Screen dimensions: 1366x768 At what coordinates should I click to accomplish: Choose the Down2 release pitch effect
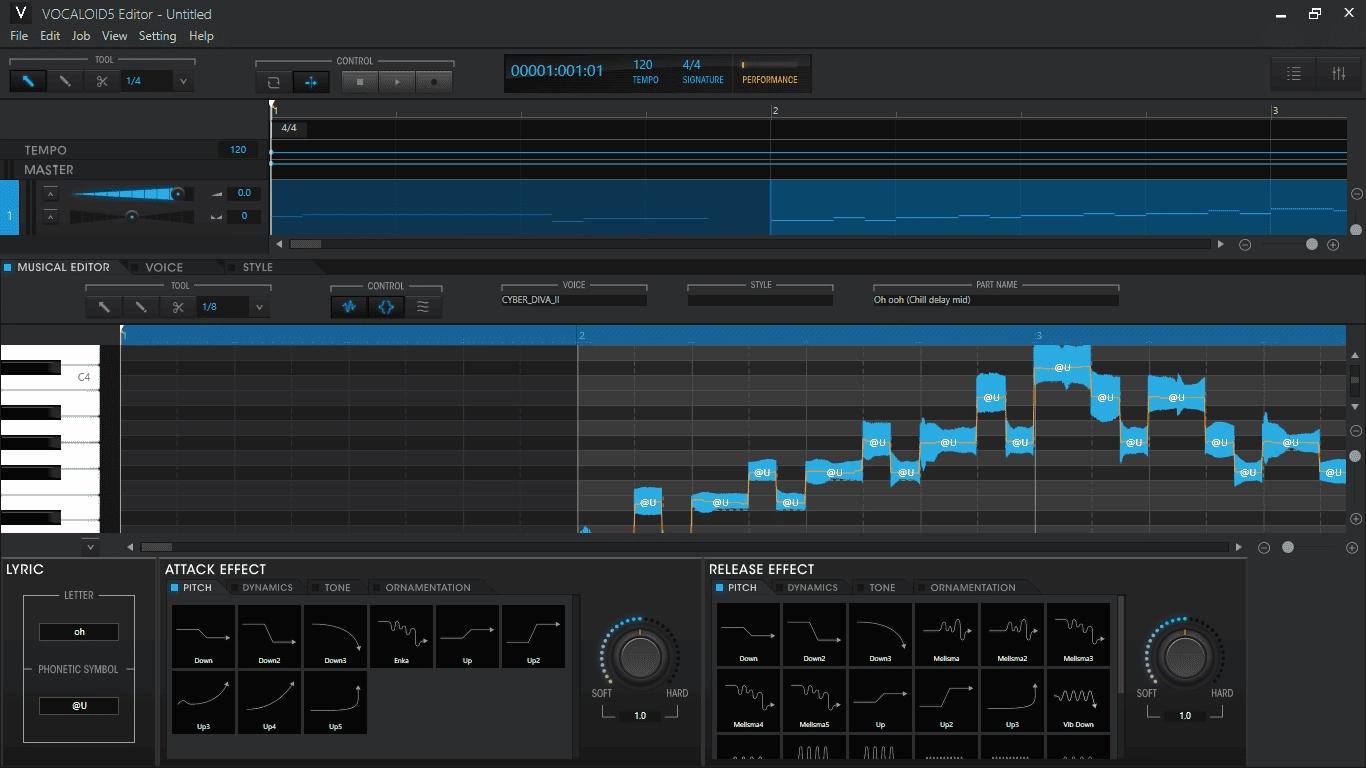pyautogui.click(x=814, y=634)
